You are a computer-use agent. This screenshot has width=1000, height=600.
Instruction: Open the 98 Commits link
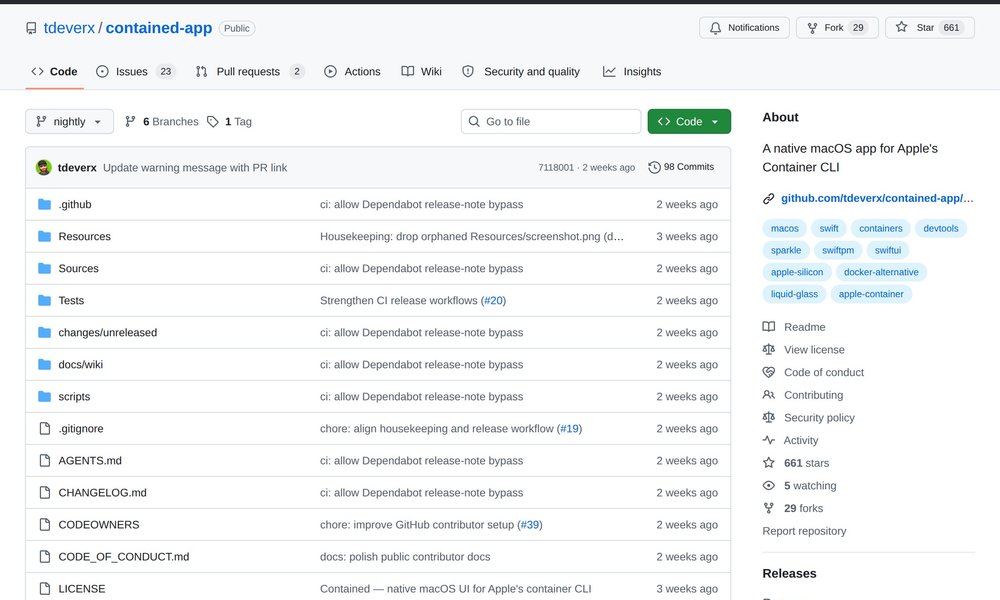pos(681,167)
